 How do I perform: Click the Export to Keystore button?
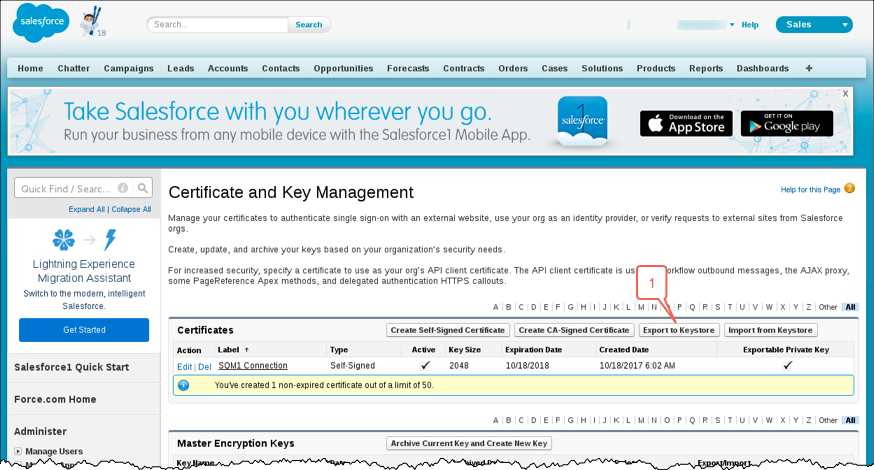[679, 330]
